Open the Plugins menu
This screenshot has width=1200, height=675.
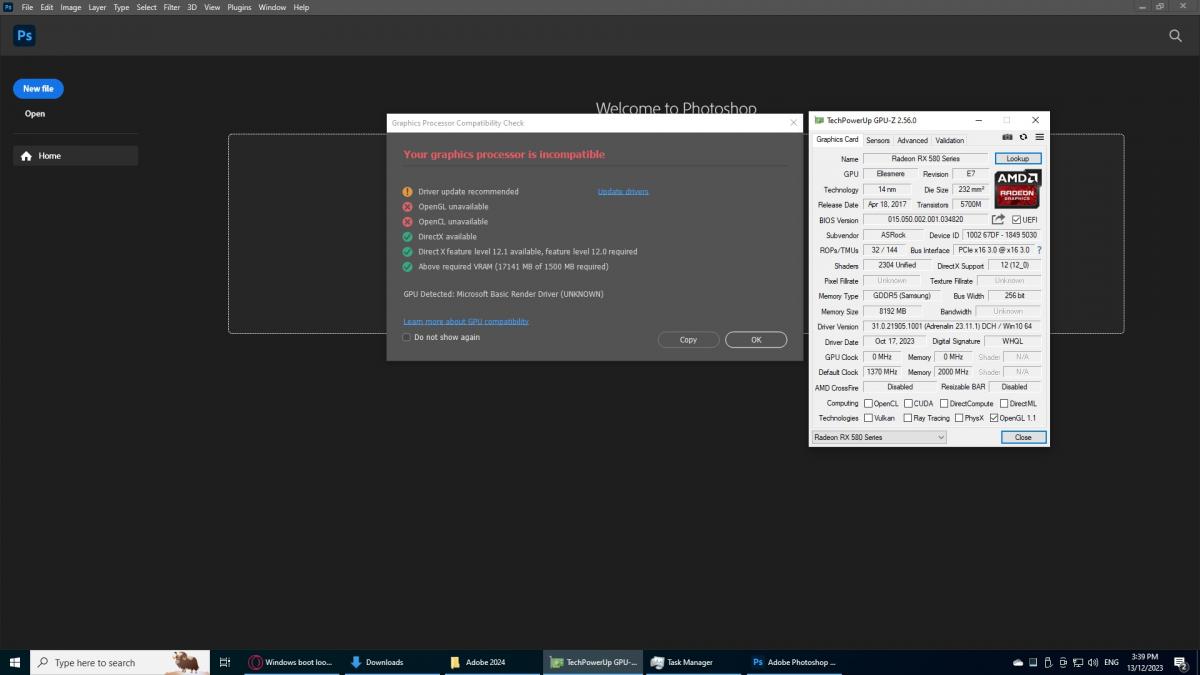pyautogui.click(x=239, y=7)
